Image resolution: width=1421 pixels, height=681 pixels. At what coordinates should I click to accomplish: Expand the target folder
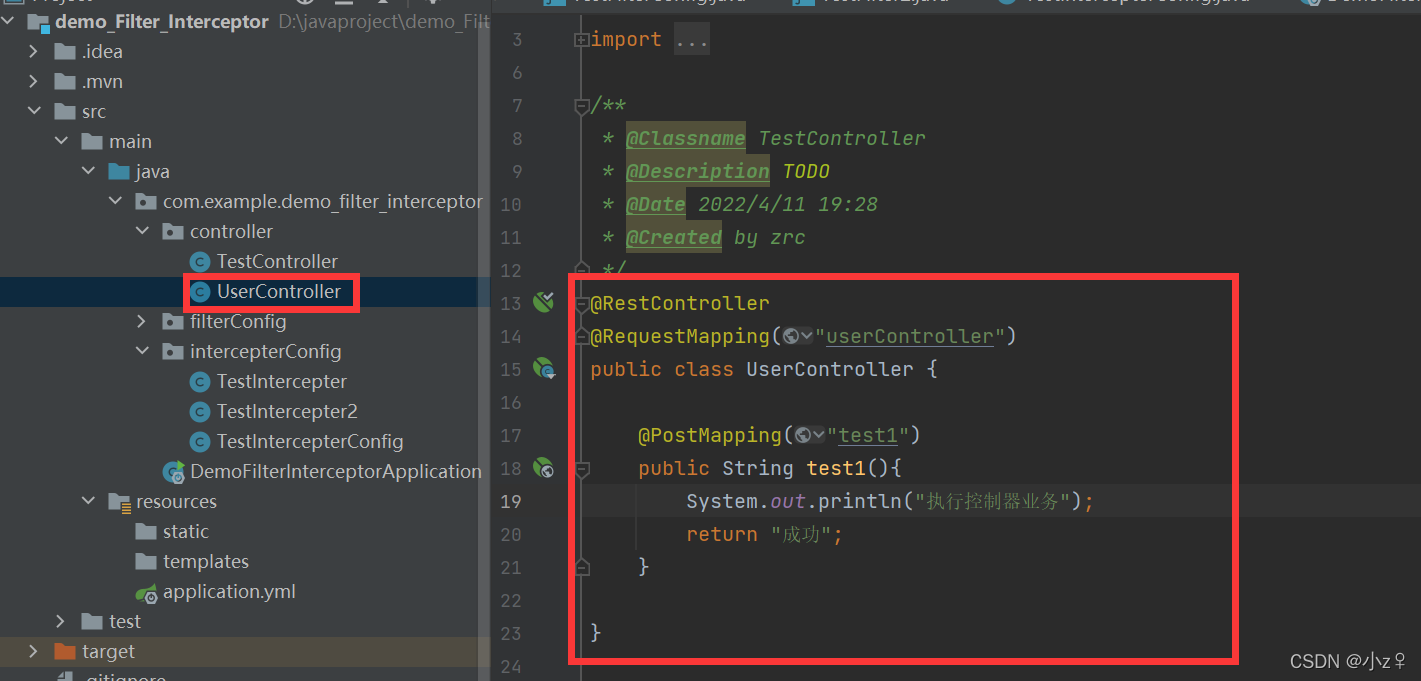point(33,652)
